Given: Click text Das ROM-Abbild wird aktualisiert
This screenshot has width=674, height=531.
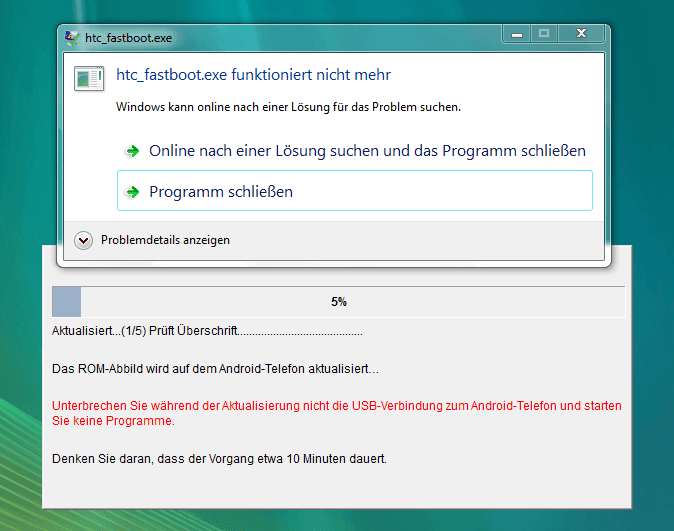Looking at the screenshot, I should [x=215, y=369].
